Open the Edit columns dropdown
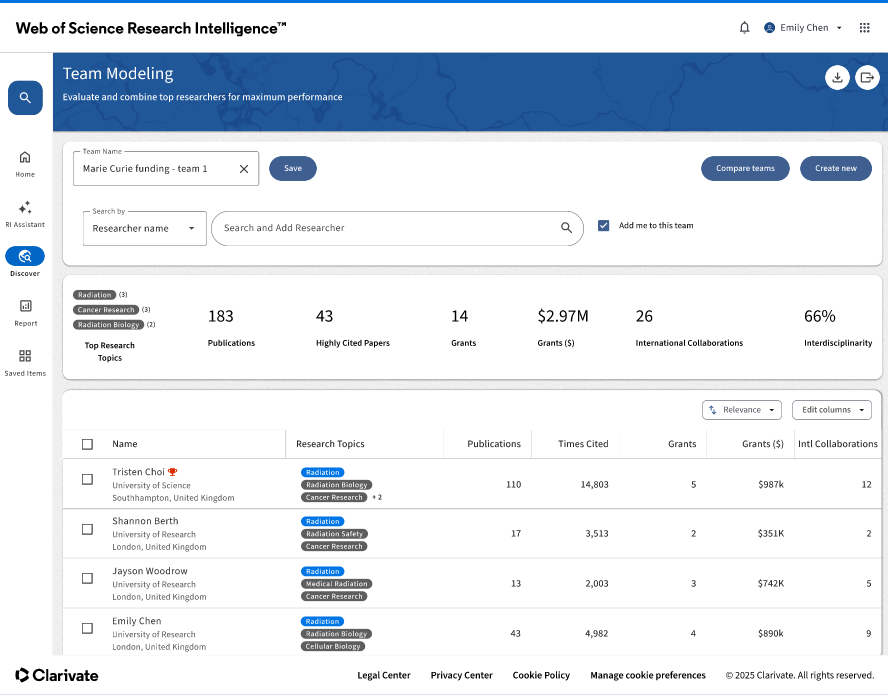 (x=831, y=410)
